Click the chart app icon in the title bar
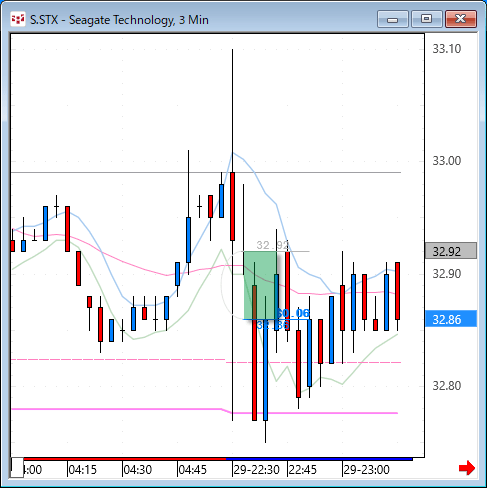This screenshot has width=487, height=488. coord(18,19)
